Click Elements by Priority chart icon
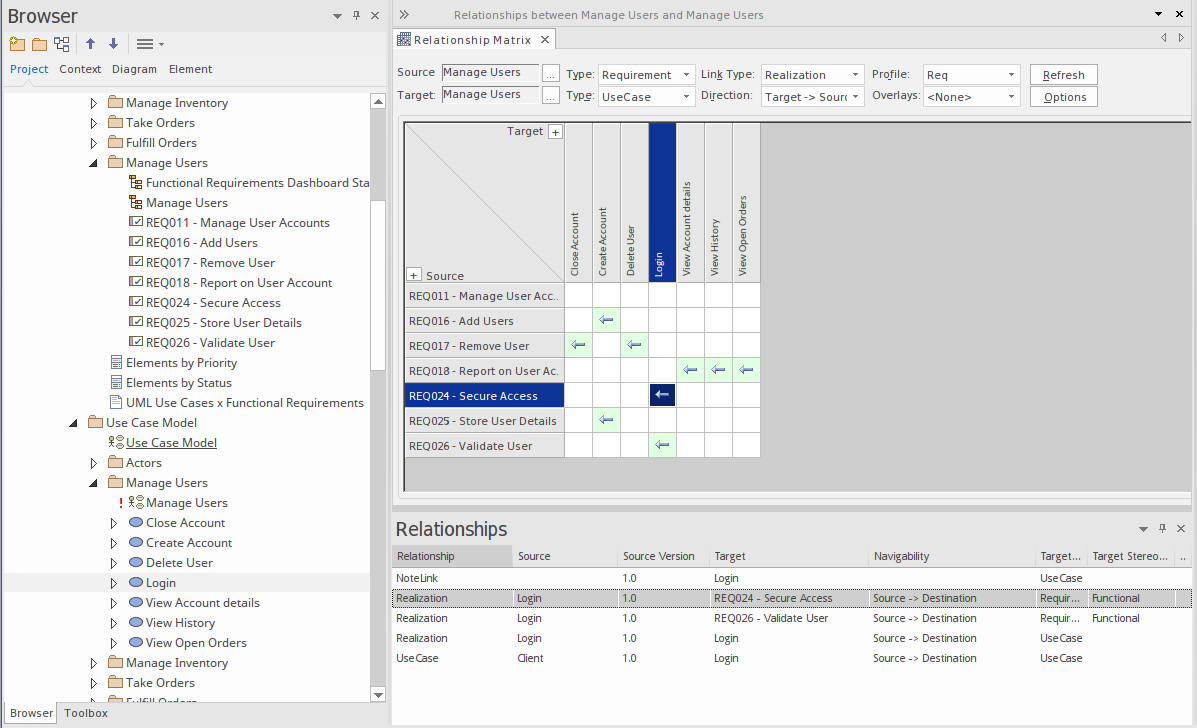The image size is (1197, 728). point(116,362)
